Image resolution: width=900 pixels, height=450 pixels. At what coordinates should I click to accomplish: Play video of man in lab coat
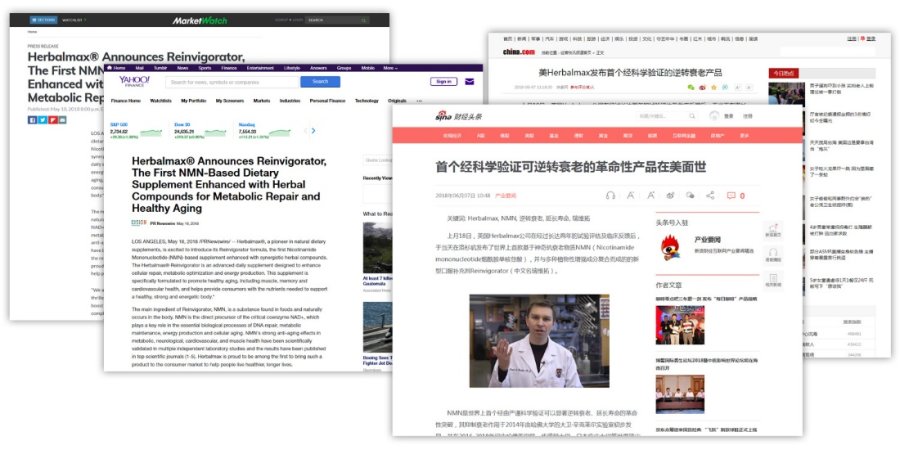pyautogui.click(x=539, y=341)
